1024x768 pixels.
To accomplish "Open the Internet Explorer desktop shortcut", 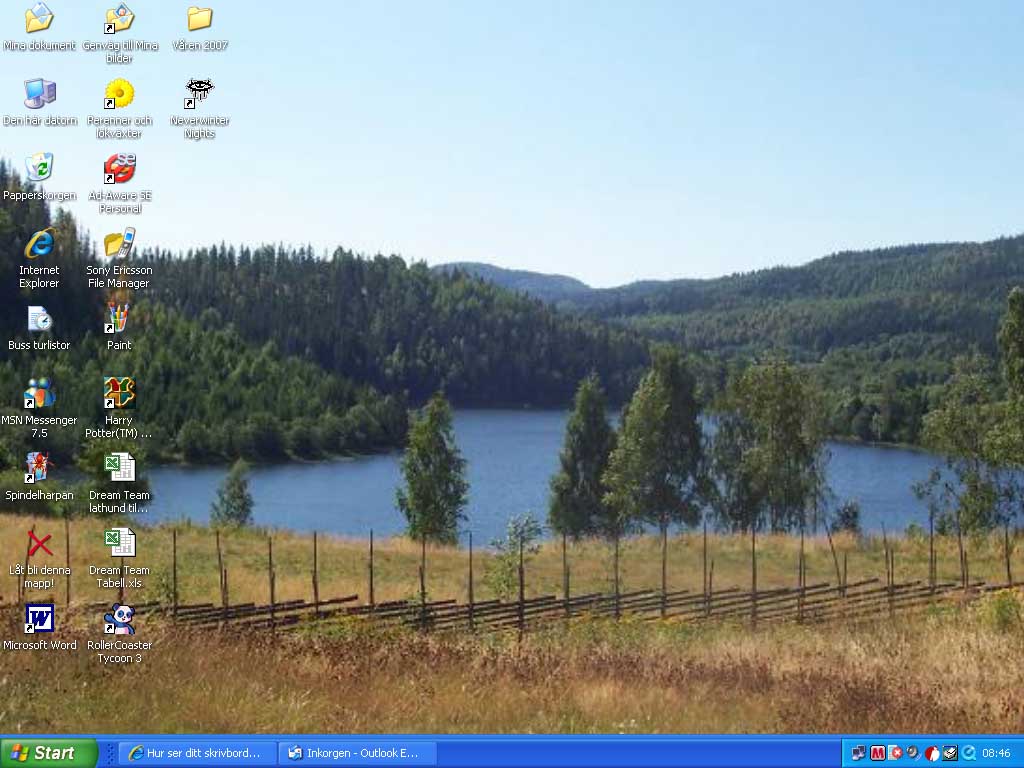I will click(39, 243).
